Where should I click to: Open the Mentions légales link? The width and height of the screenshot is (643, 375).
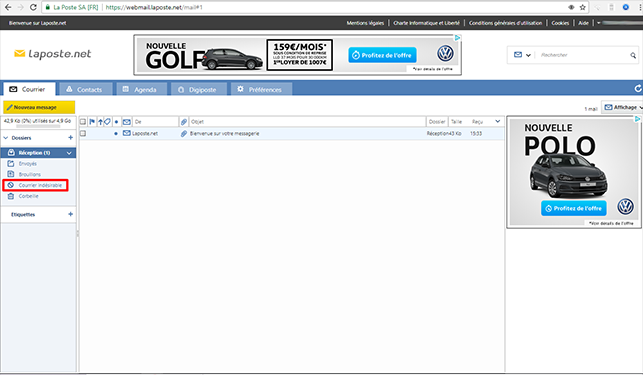coord(365,23)
